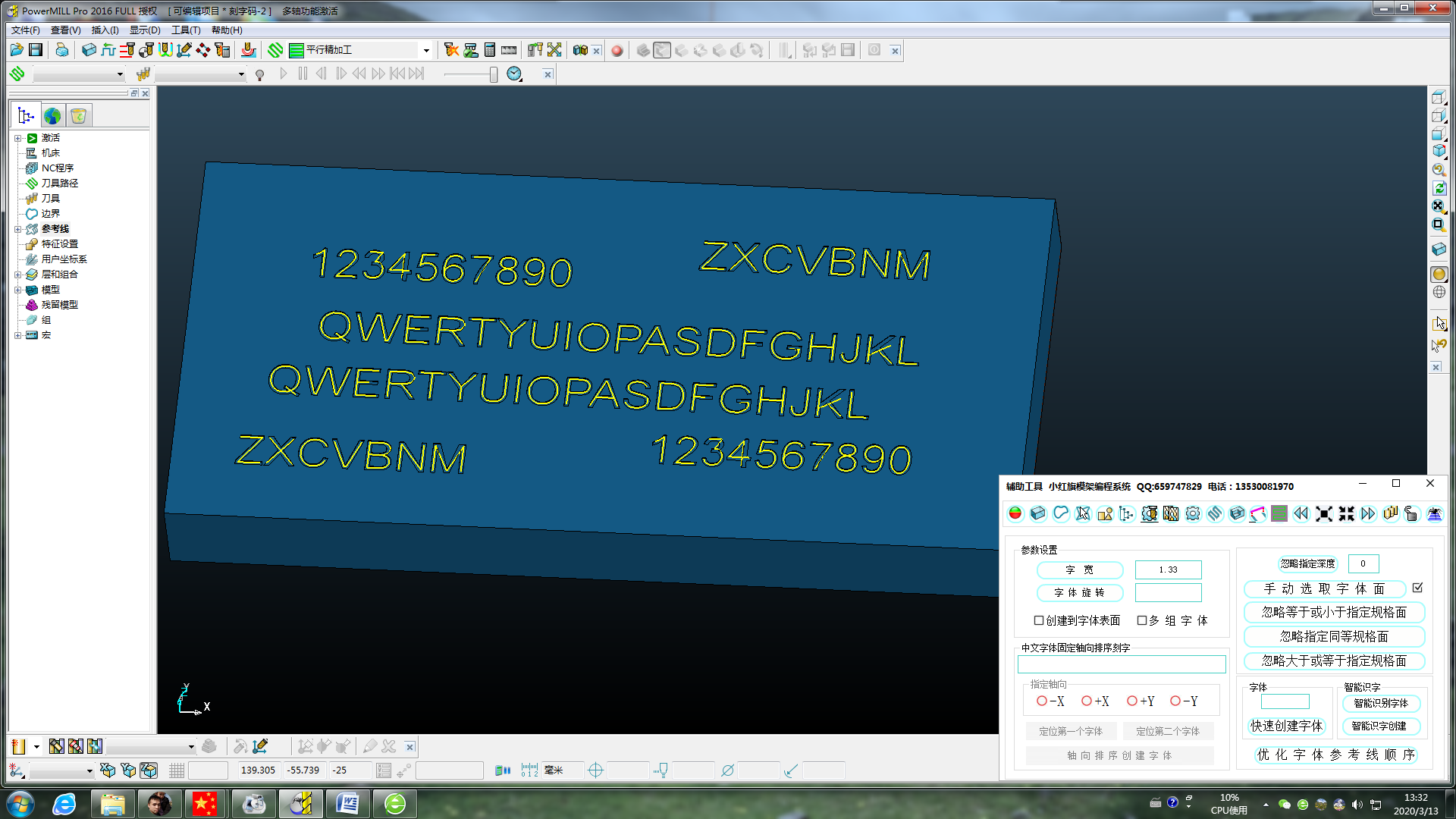Screen dimensions: 1456x819
Task: Click the rewind double-arrow icon in 辅助工具
Action: pyautogui.click(x=1301, y=513)
